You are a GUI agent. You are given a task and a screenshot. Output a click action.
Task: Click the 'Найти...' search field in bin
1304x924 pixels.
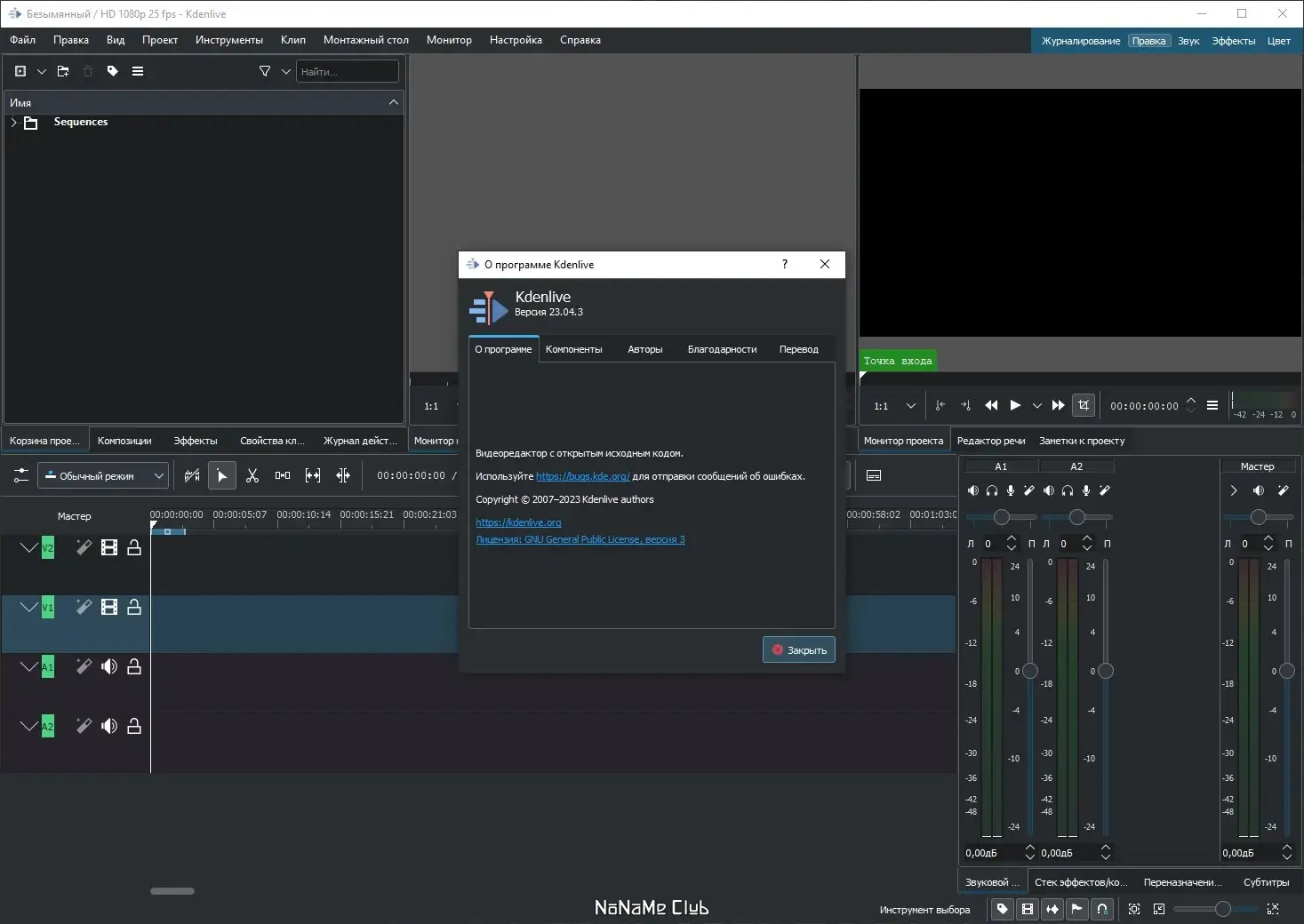(x=347, y=72)
